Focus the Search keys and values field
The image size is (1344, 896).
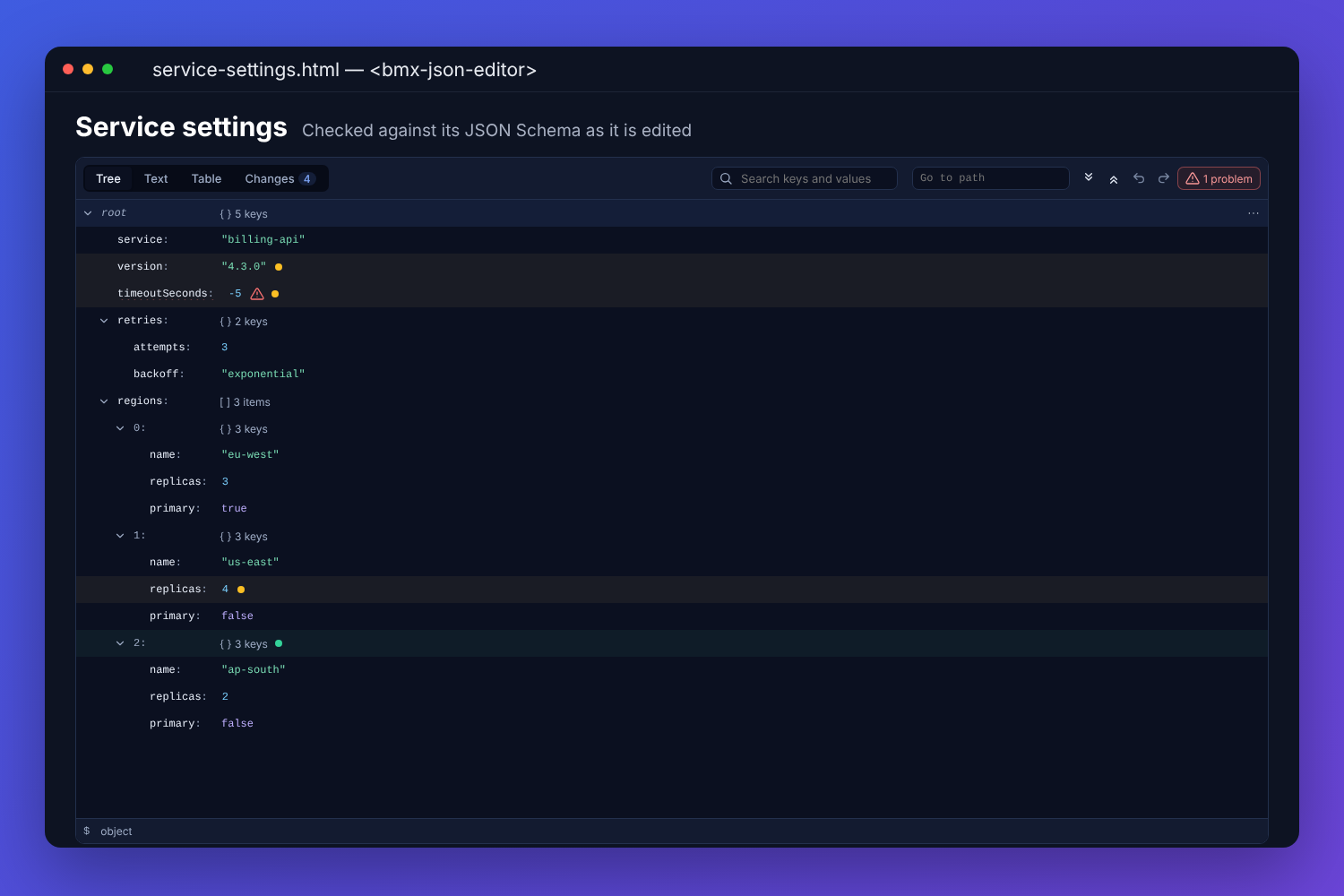pos(805,178)
